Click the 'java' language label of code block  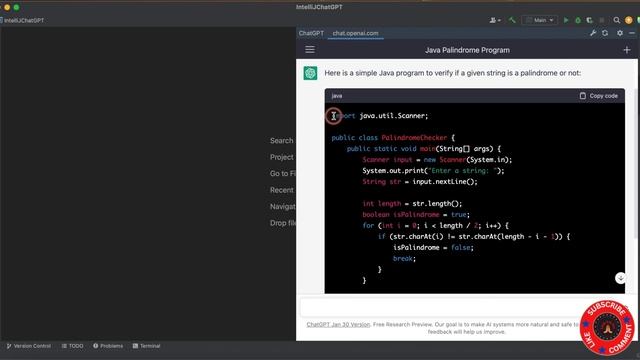coord(337,96)
